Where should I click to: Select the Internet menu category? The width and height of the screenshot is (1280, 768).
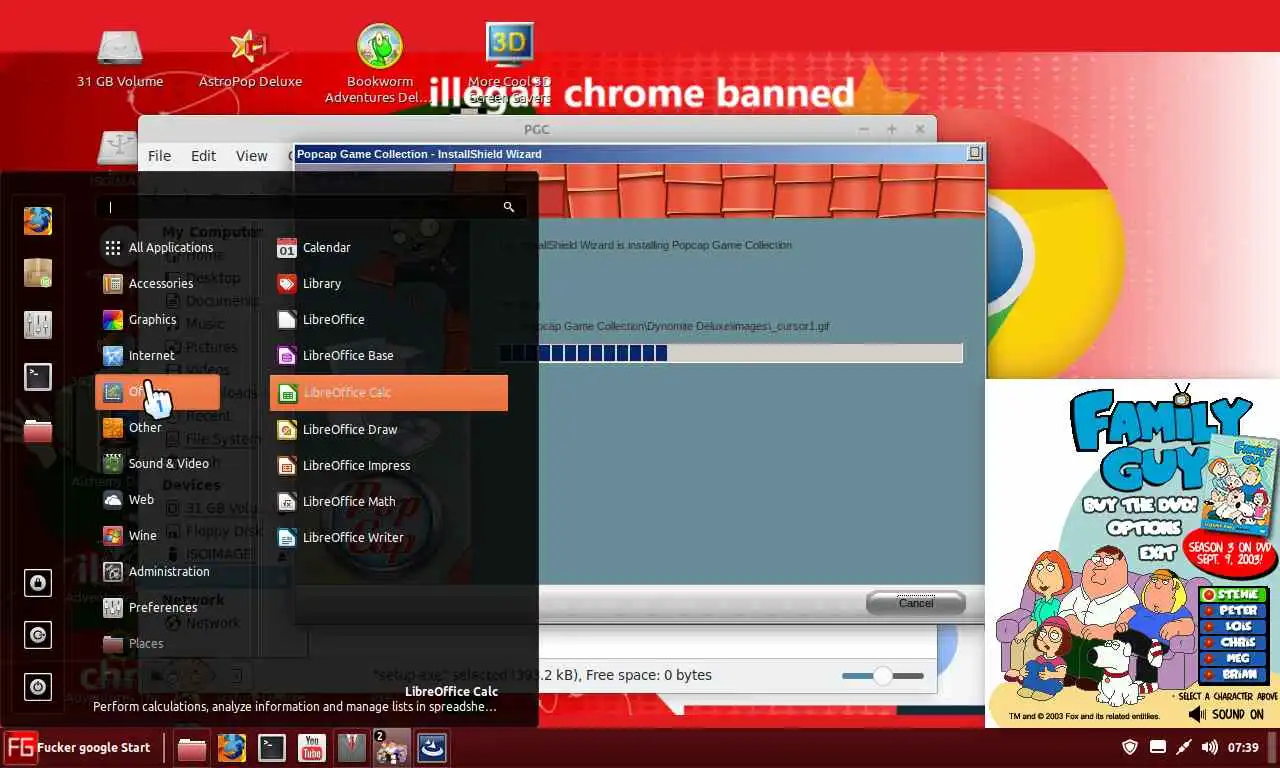pos(158,355)
